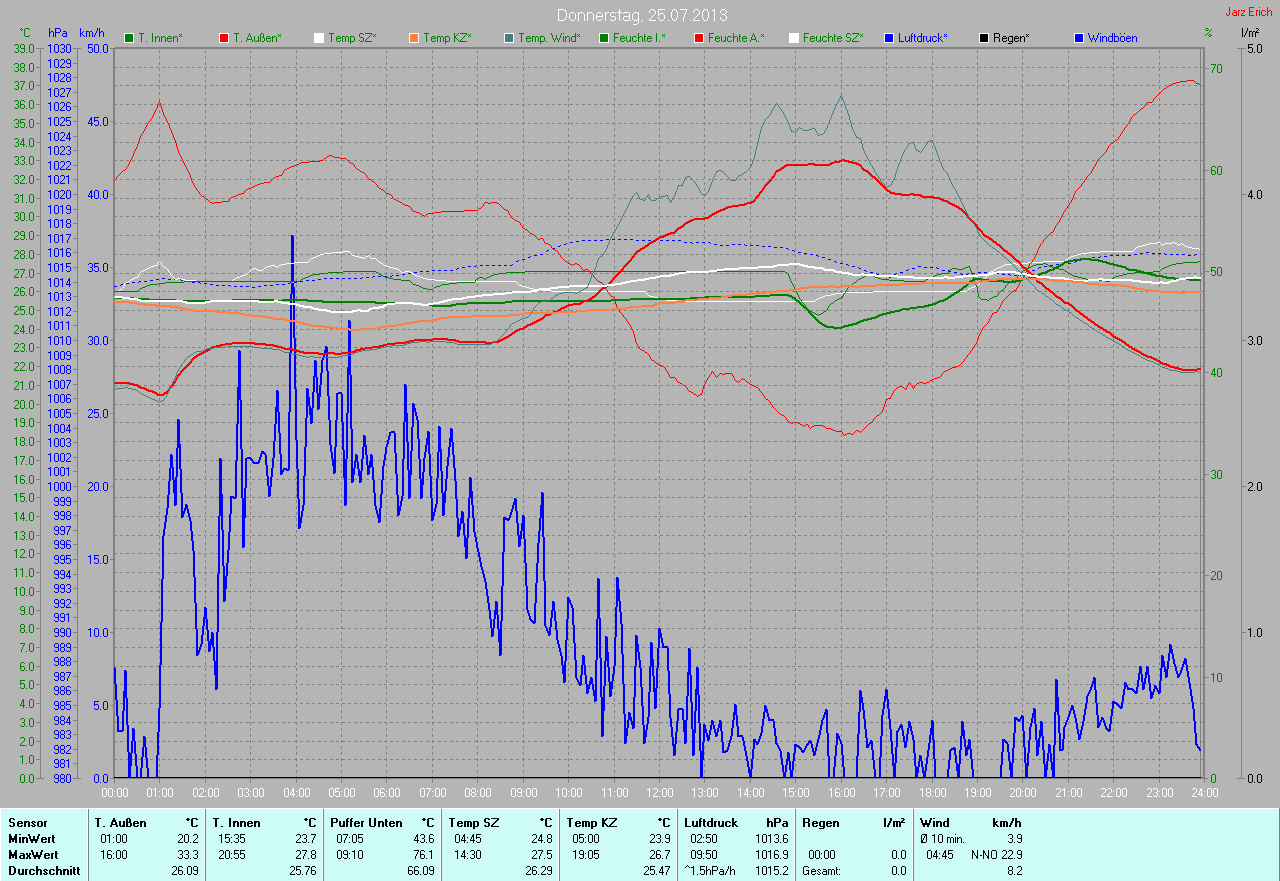Select the Feuchte I.* legend label
The width and height of the screenshot is (1280, 881).
tap(640, 38)
